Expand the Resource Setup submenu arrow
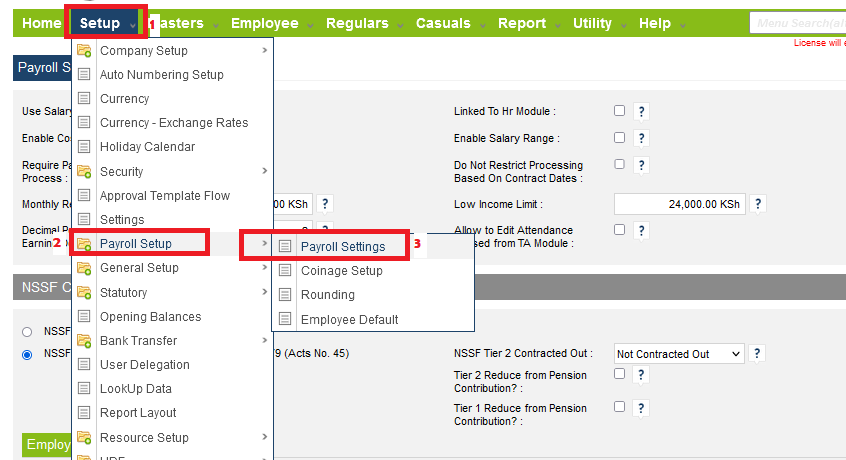The image size is (846, 460). tap(264, 437)
